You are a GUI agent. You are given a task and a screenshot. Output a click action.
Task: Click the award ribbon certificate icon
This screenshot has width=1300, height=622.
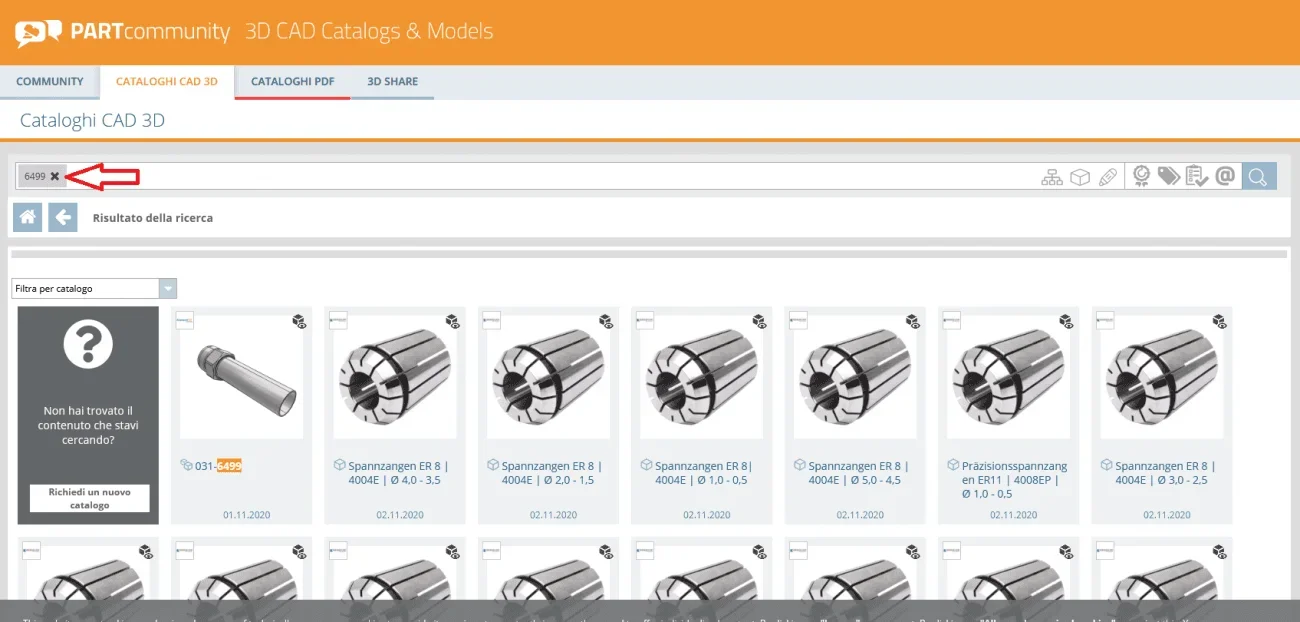click(x=1141, y=177)
